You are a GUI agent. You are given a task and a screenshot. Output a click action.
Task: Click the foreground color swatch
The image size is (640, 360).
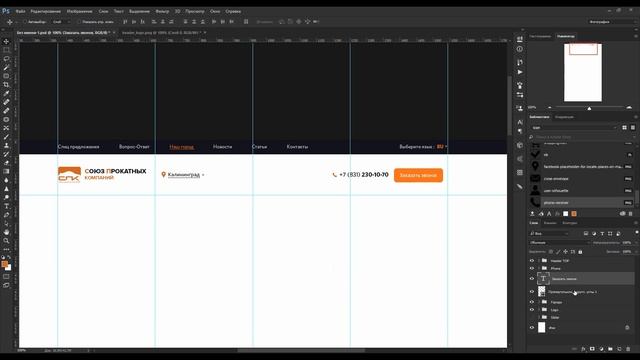[x=5, y=264]
